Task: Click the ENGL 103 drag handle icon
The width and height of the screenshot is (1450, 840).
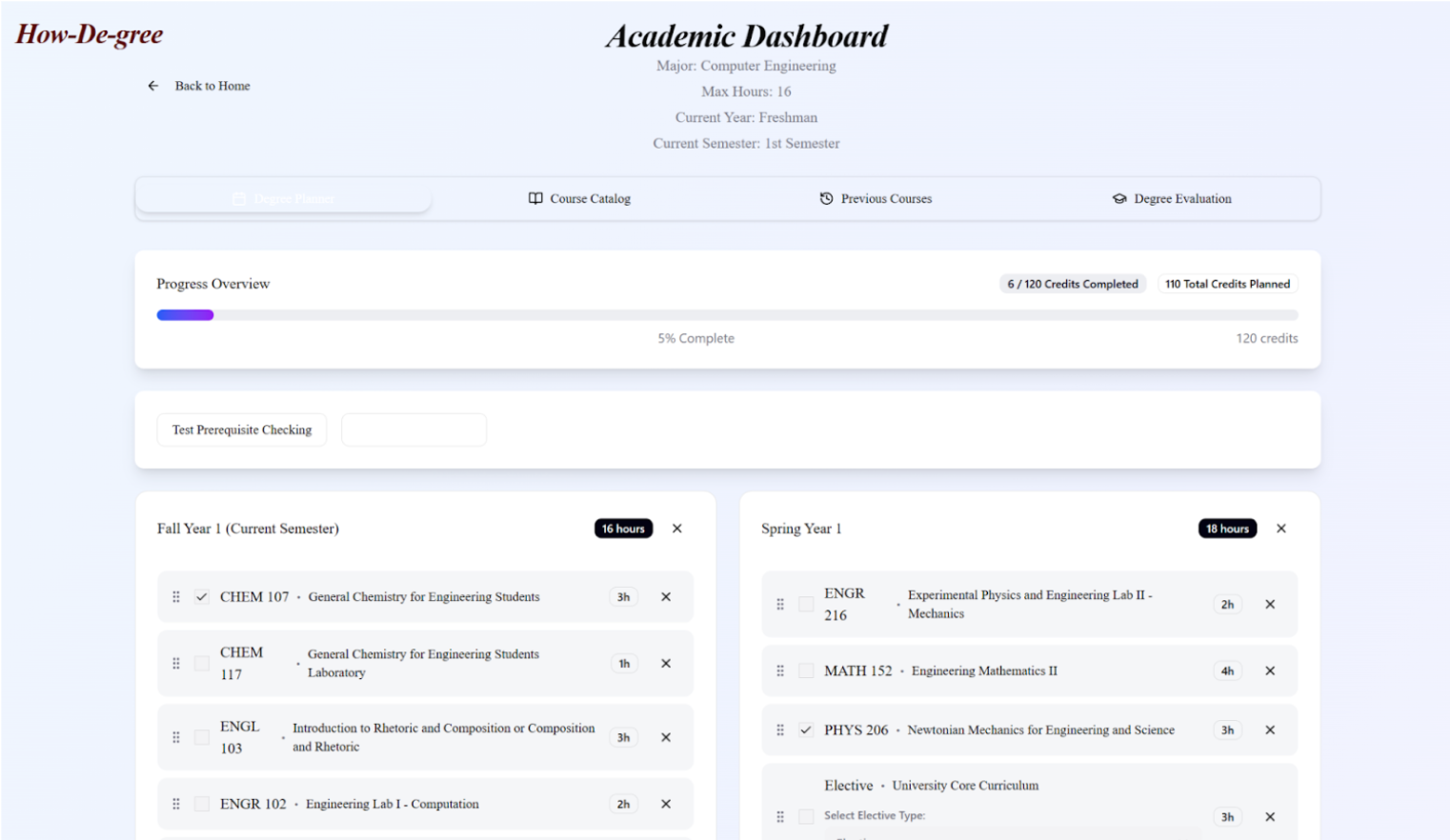Action: click(176, 737)
